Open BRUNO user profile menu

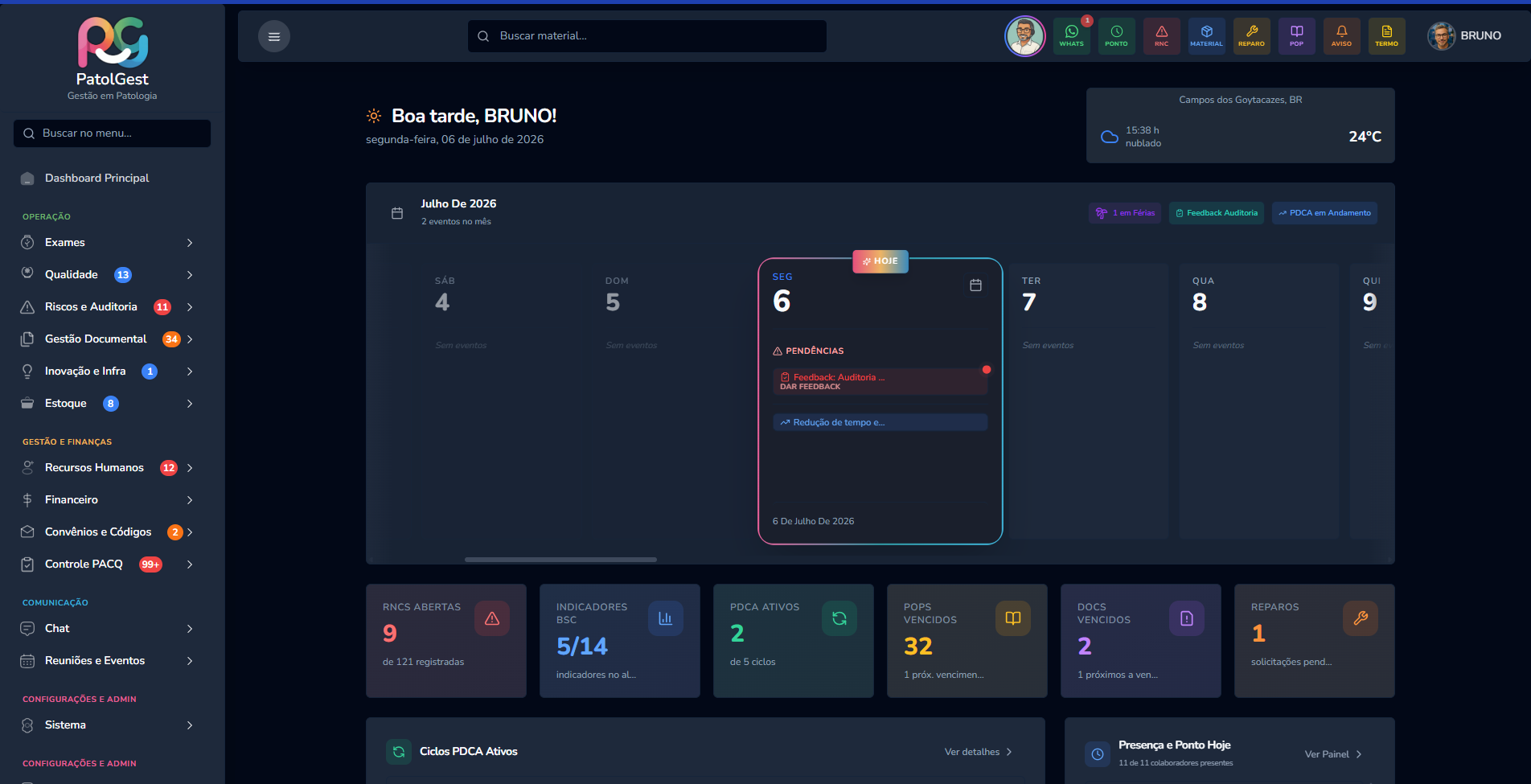[1464, 36]
